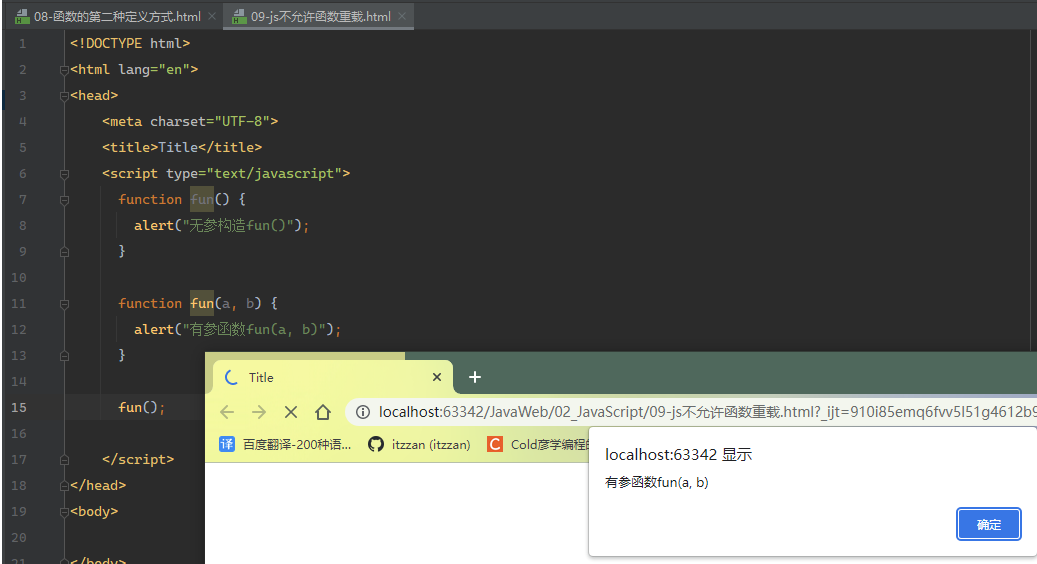Go to browser home page
Image resolution: width=1037 pixels, height=564 pixels.
(x=323, y=413)
